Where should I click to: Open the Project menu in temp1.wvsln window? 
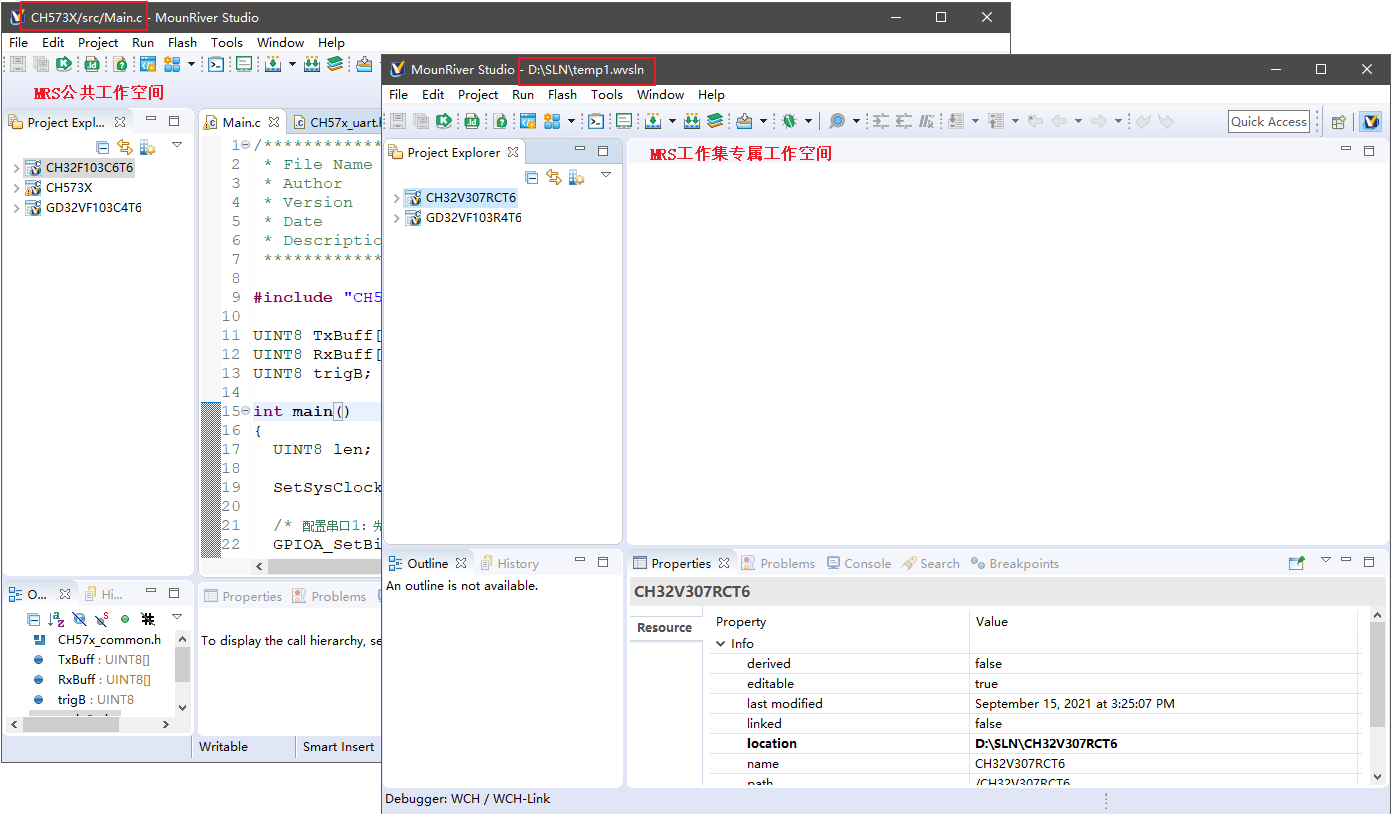(478, 95)
